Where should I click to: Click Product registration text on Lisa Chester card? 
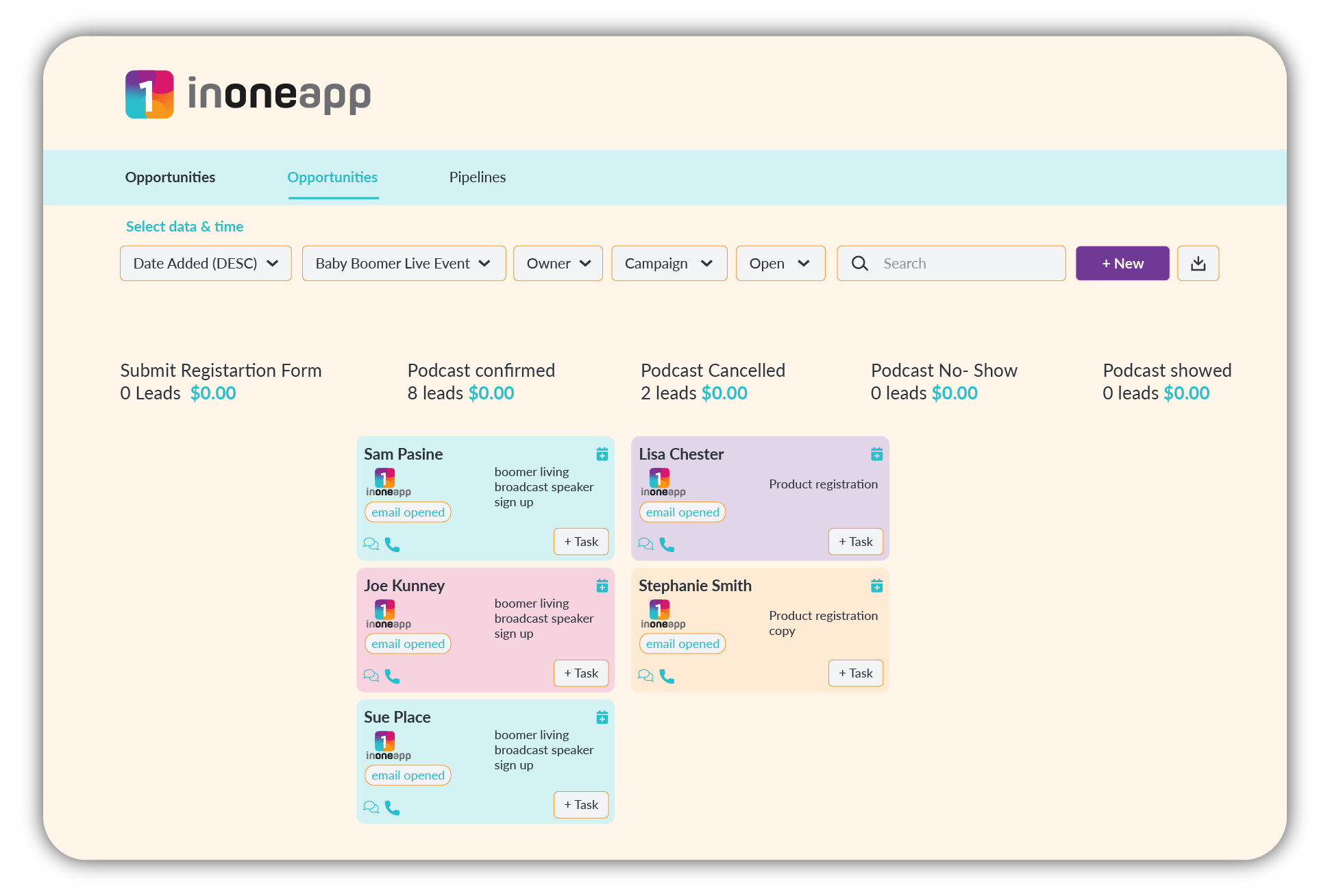(x=823, y=484)
